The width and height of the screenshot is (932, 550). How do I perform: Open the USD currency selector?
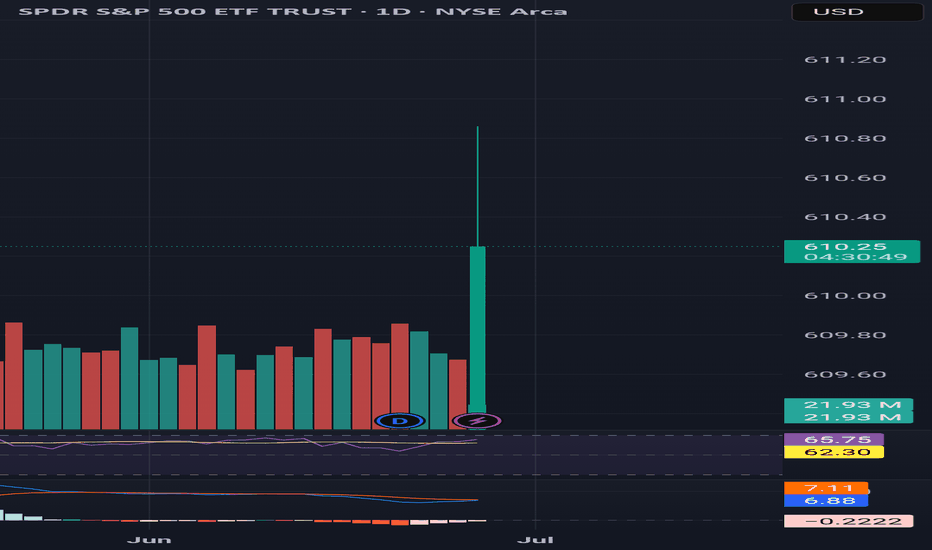click(857, 11)
